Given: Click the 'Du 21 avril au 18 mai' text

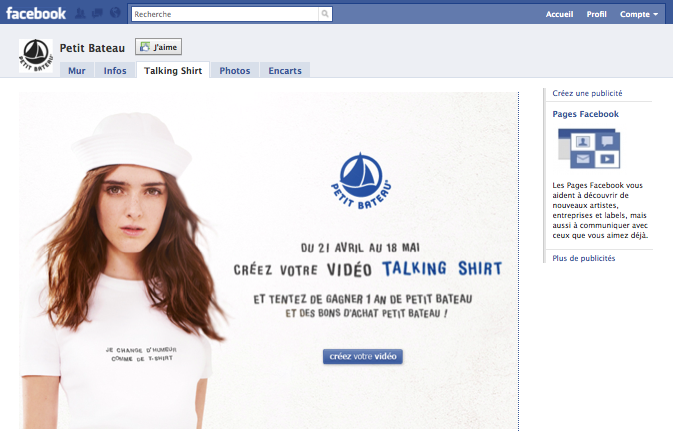Looking at the screenshot, I should pyautogui.click(x=360, y=248).
